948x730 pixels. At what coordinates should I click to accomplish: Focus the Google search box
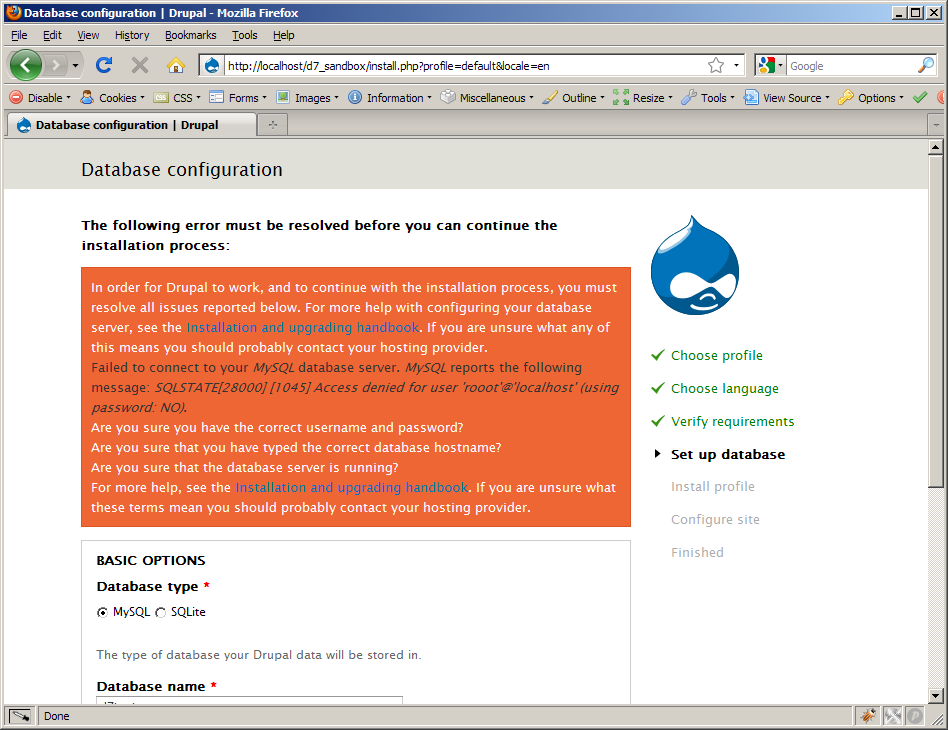(x=851, y=65)
